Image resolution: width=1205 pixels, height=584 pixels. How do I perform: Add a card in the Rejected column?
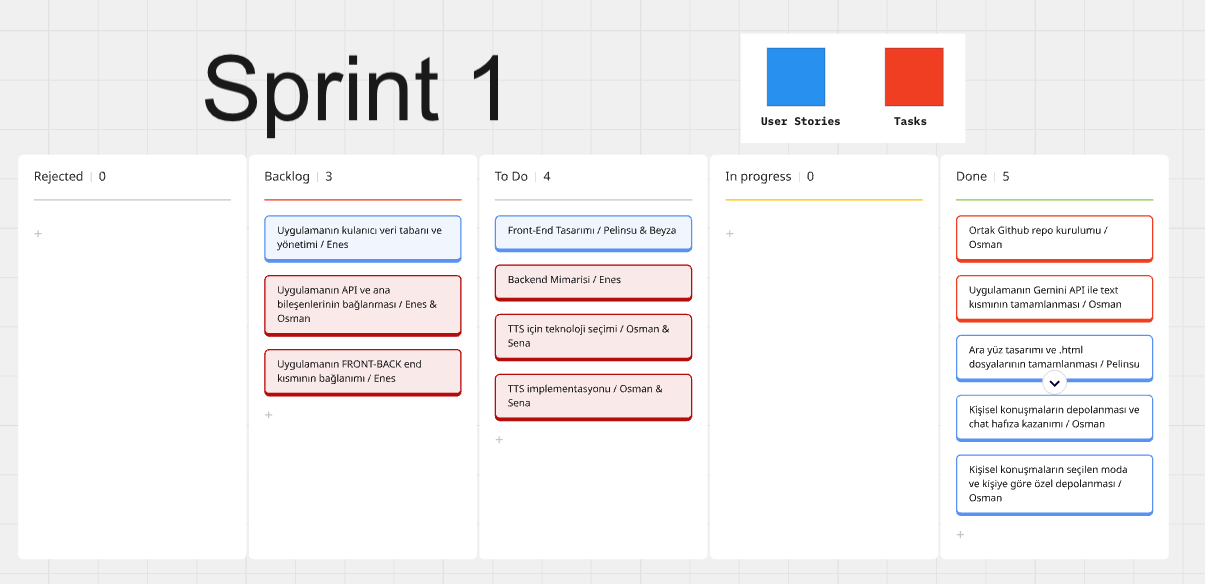38,234
